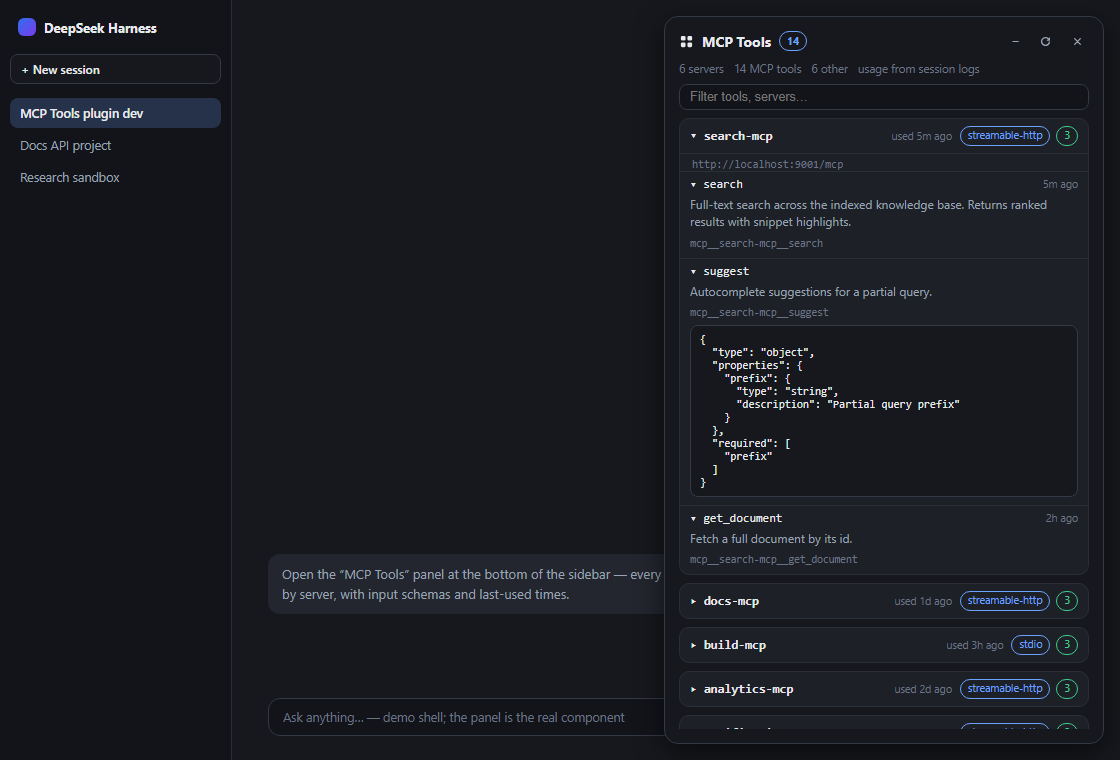1120x760 pixels.
Task: Focus the Filter tools, servers input
Action: coord(884,96)
